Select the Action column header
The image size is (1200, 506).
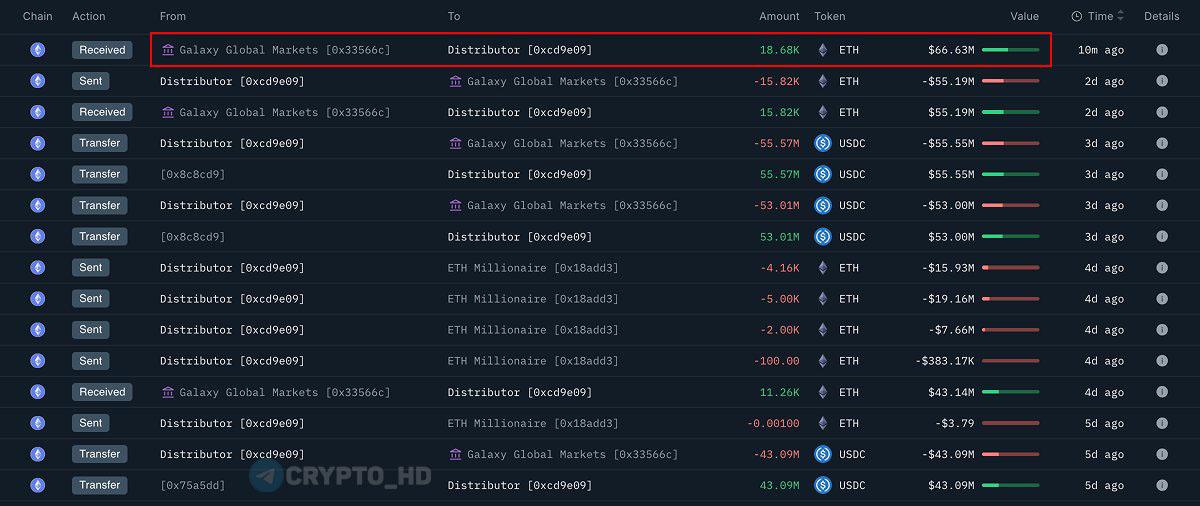pyautogui.click(x=89, y=16)
